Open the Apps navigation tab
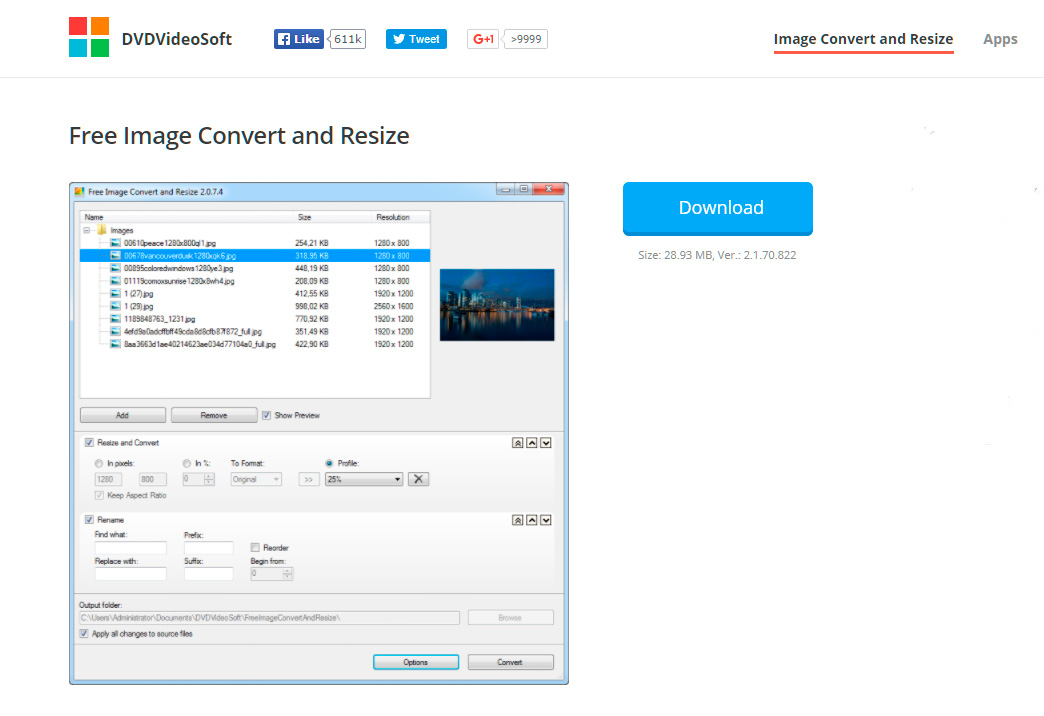This screenshot has height=716, width=1044. [x=1000, y=39]
